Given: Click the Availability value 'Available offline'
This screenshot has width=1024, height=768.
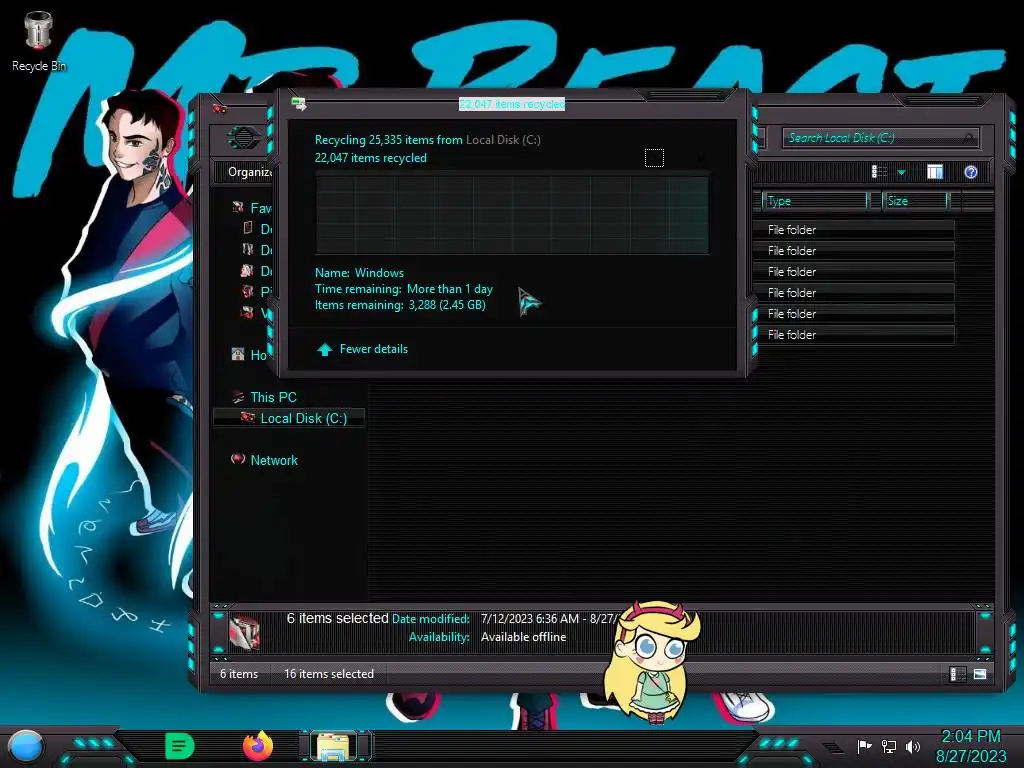Looking at the screenshot, I should click(x=523, y=637).
